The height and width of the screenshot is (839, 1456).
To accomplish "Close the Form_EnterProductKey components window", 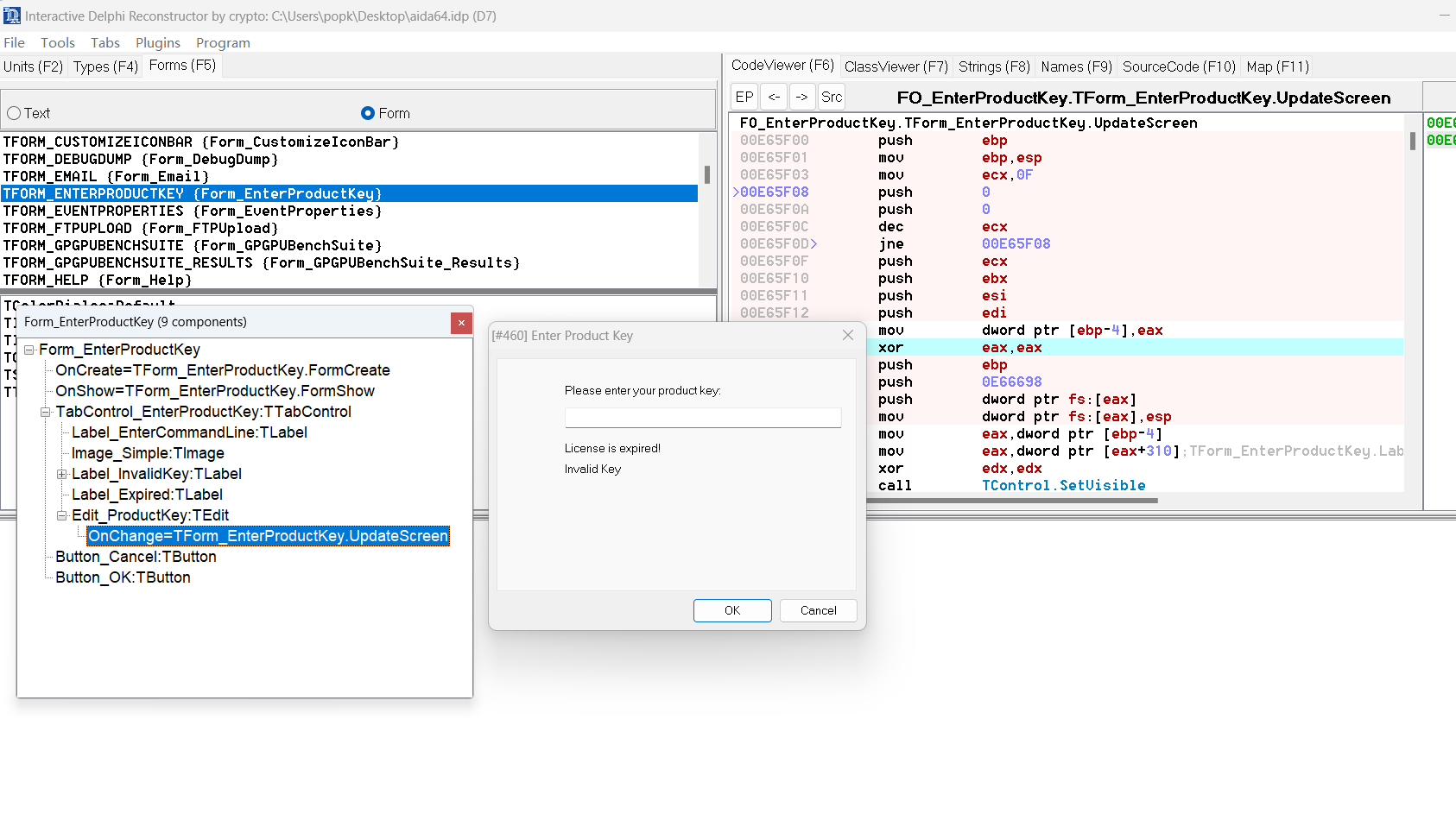I will point(461,323).
